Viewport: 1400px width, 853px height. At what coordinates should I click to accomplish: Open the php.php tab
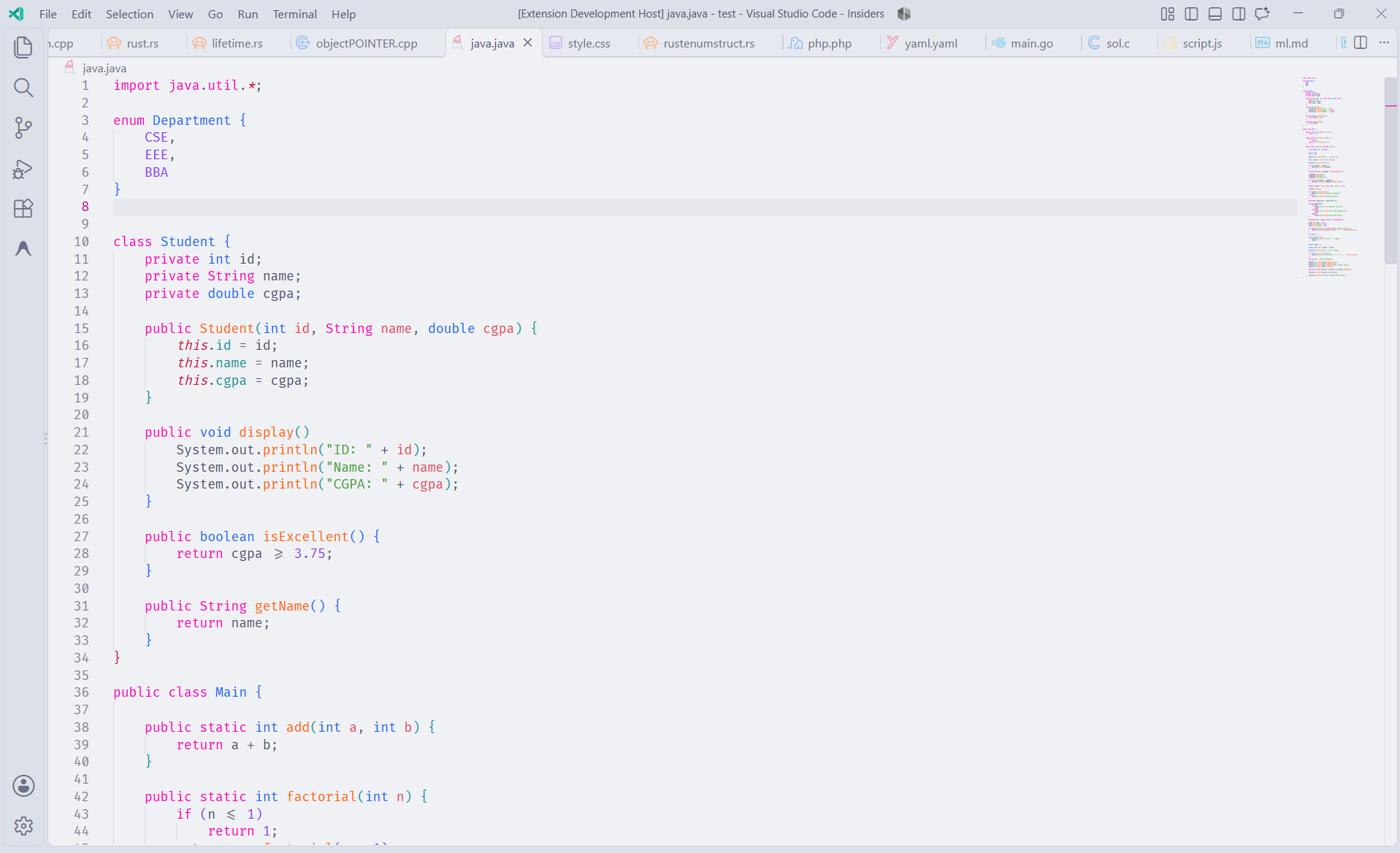click(830, 43)
